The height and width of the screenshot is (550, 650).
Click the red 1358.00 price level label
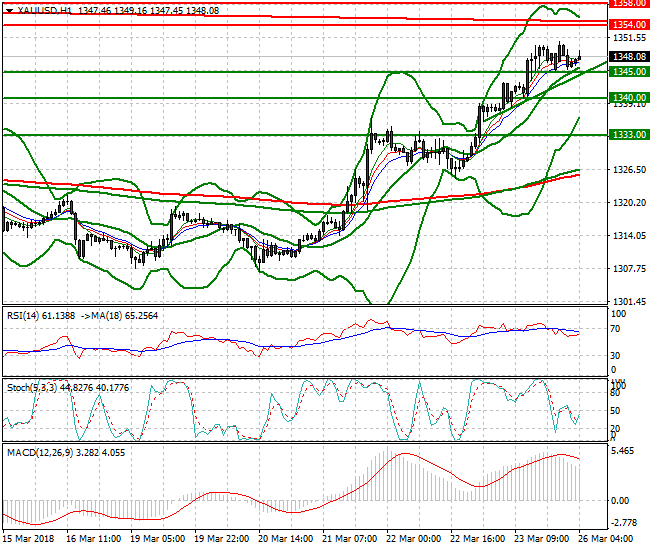pyautogui.click(x=629, y=3)
